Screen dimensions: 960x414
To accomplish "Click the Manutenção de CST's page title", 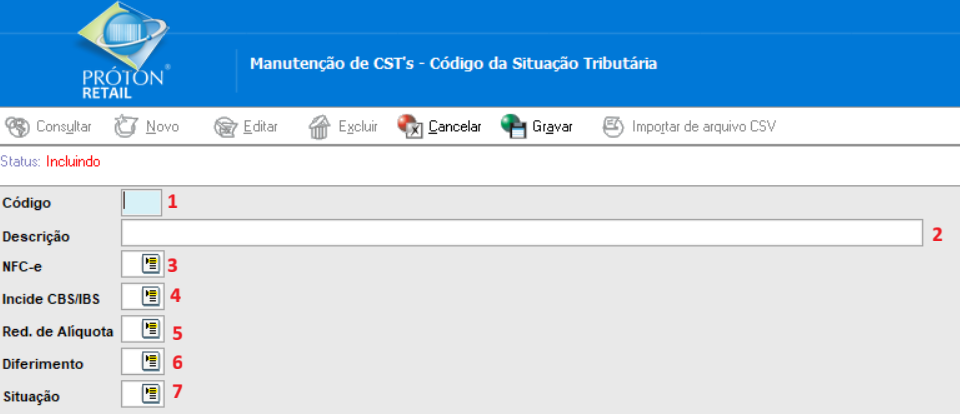I will [453, 63].
